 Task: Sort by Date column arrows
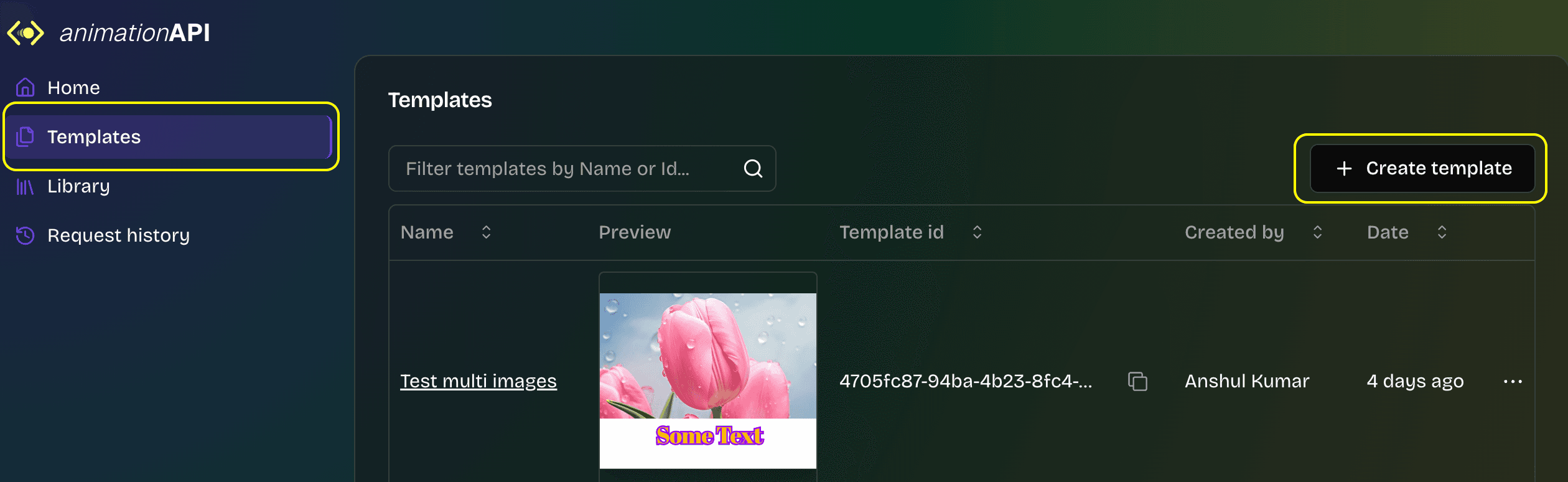1442,232
